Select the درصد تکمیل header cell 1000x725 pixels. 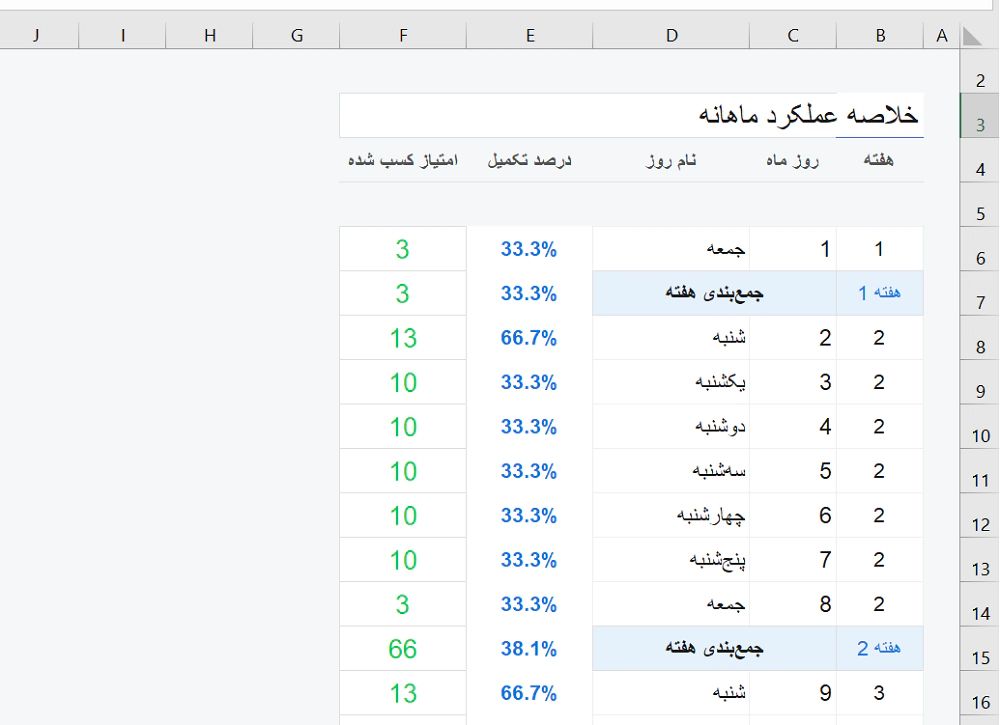529,160
